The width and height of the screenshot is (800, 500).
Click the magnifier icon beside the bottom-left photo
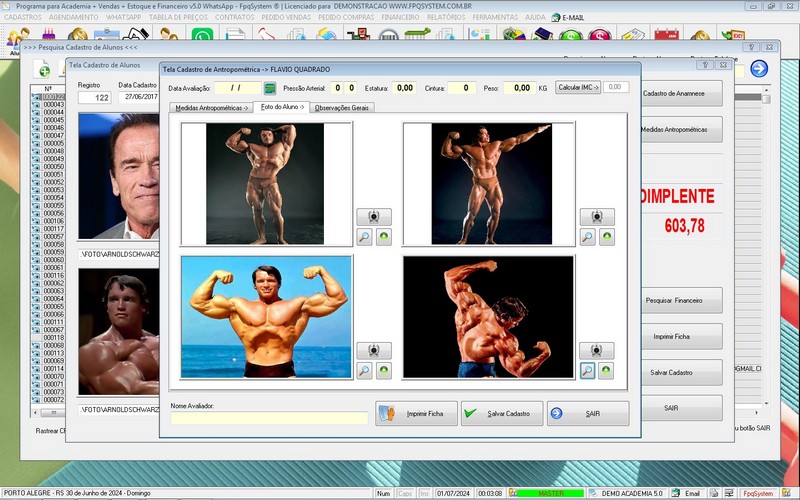tap(365, 371)
